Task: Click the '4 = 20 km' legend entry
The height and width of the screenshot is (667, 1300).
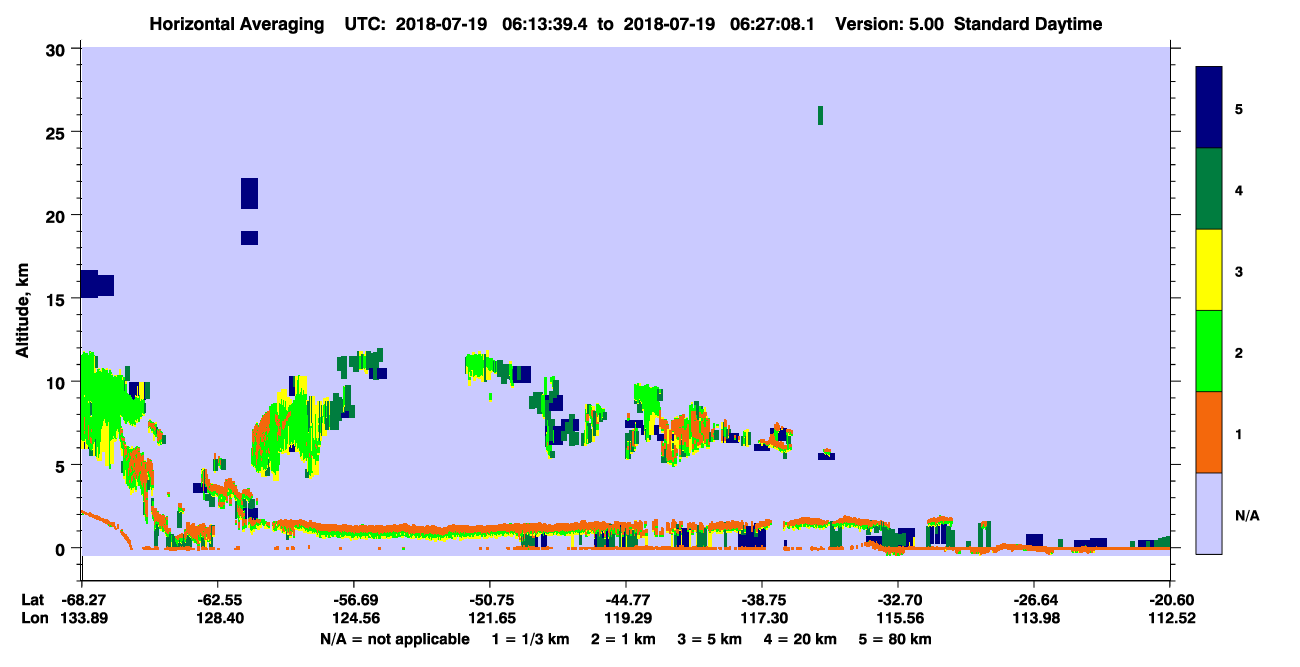Action: (x=800, y=639)
